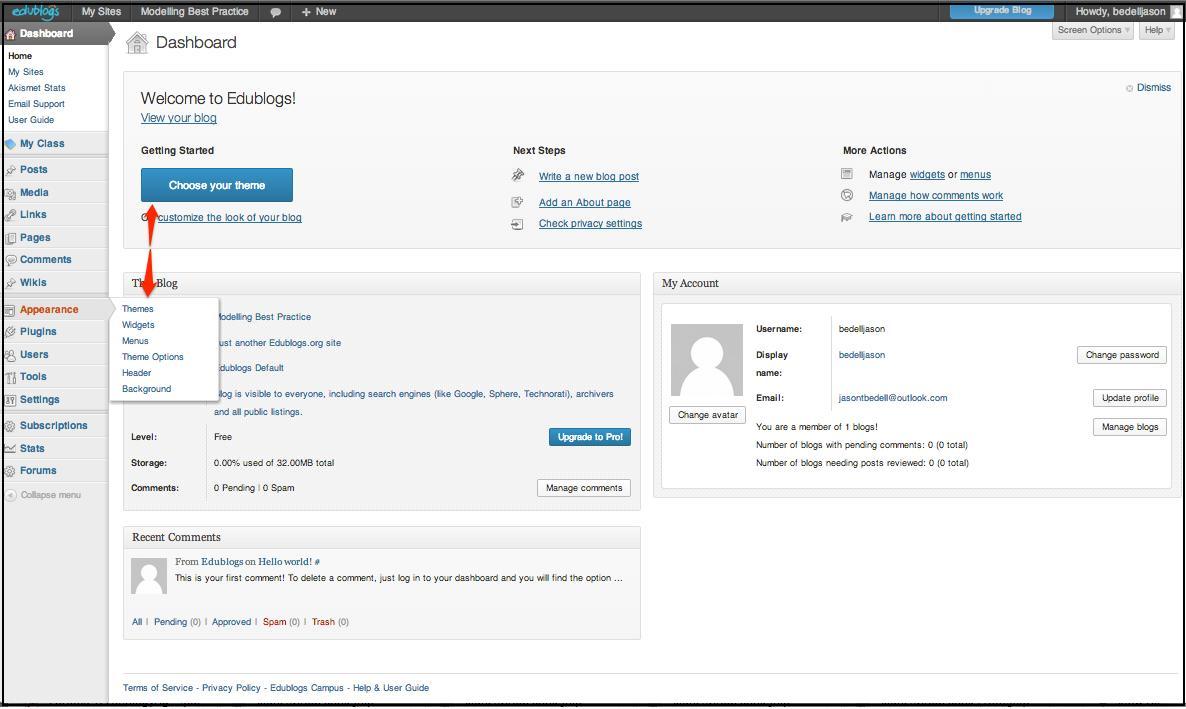
Task: Open the Modelling Best Practice site menu
Action: point(194,11)
